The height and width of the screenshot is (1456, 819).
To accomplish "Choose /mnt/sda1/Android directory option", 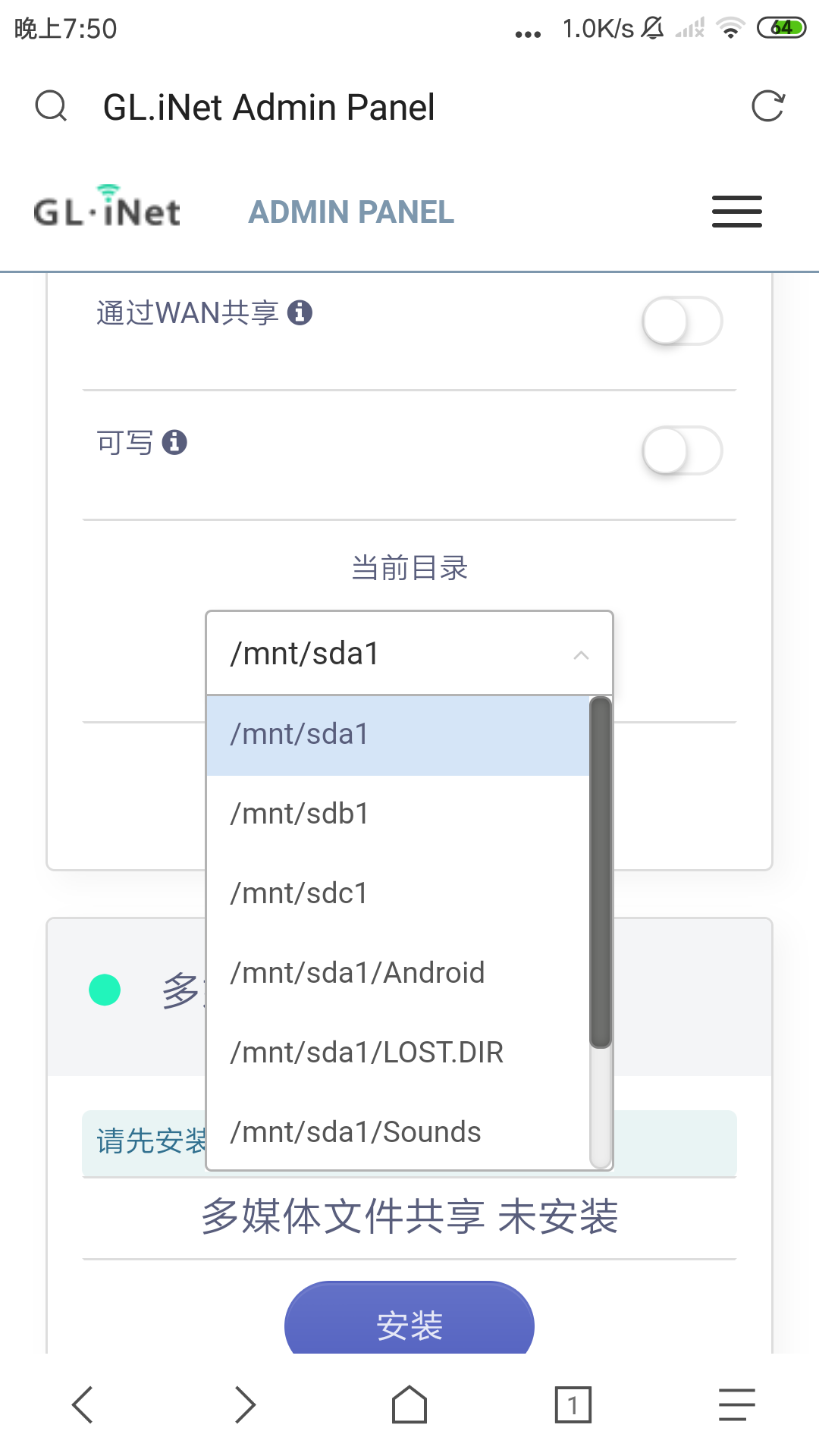I will click(x=357, y=972).
